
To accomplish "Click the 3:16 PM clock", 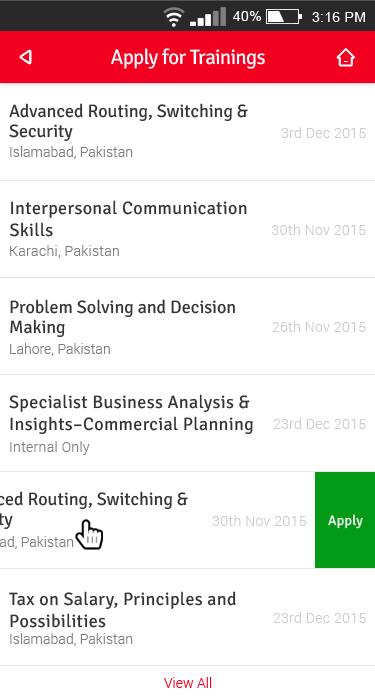I will (x=339, y=17).
